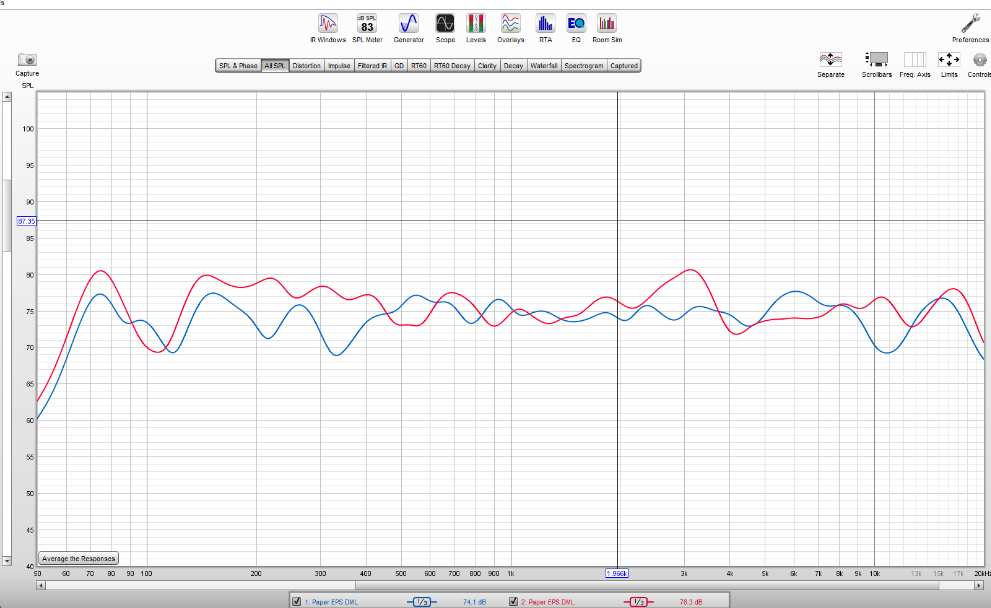Switch to Clarity tab
991x608 pixels.
tap(487, 66)
